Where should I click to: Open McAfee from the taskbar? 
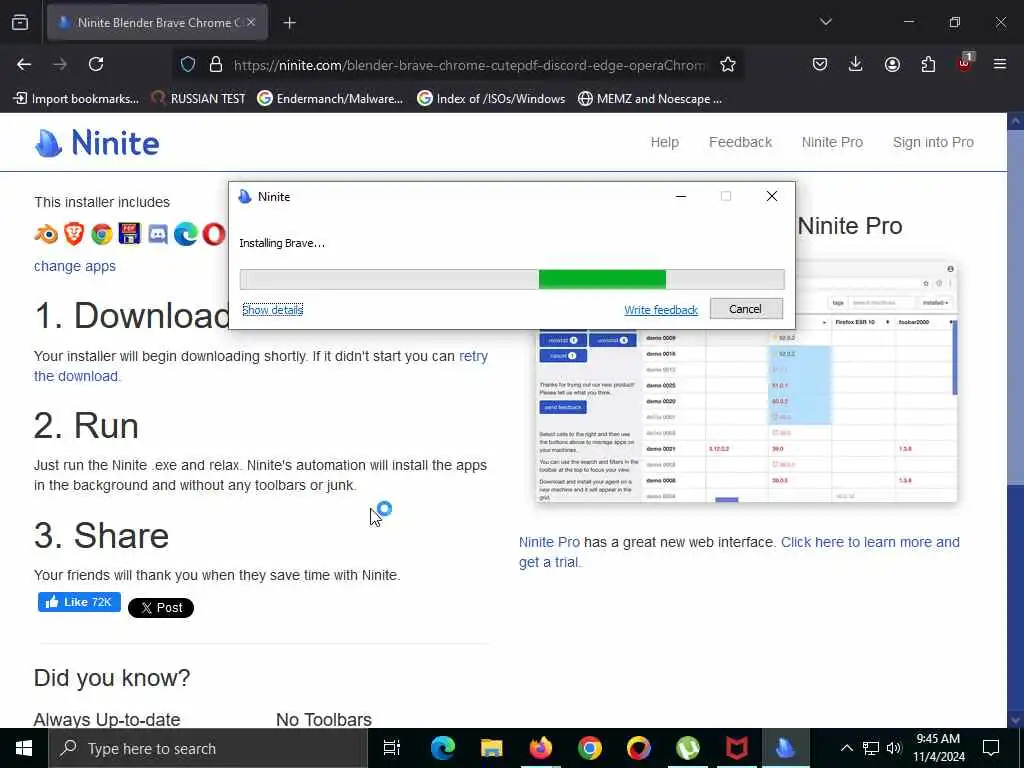(737, 748)
